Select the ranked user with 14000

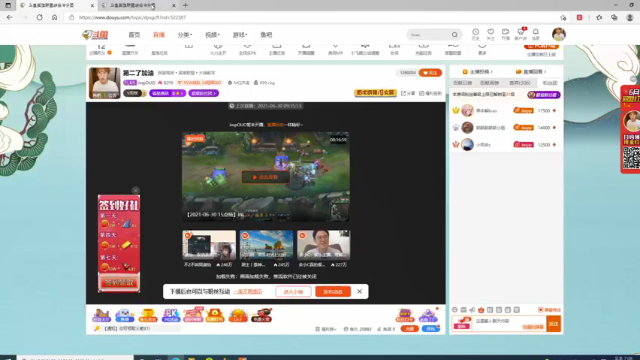click(x=505, y=128)
